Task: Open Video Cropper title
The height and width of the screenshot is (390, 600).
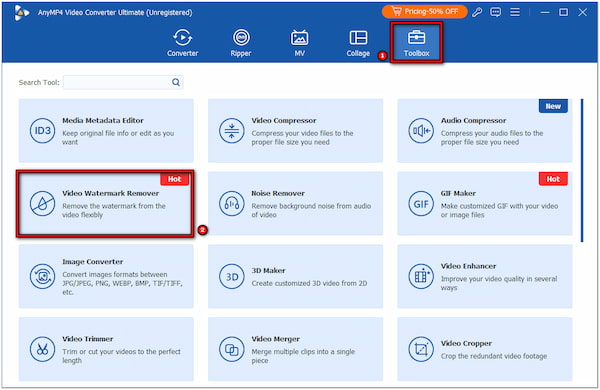Action: (466, 343)
